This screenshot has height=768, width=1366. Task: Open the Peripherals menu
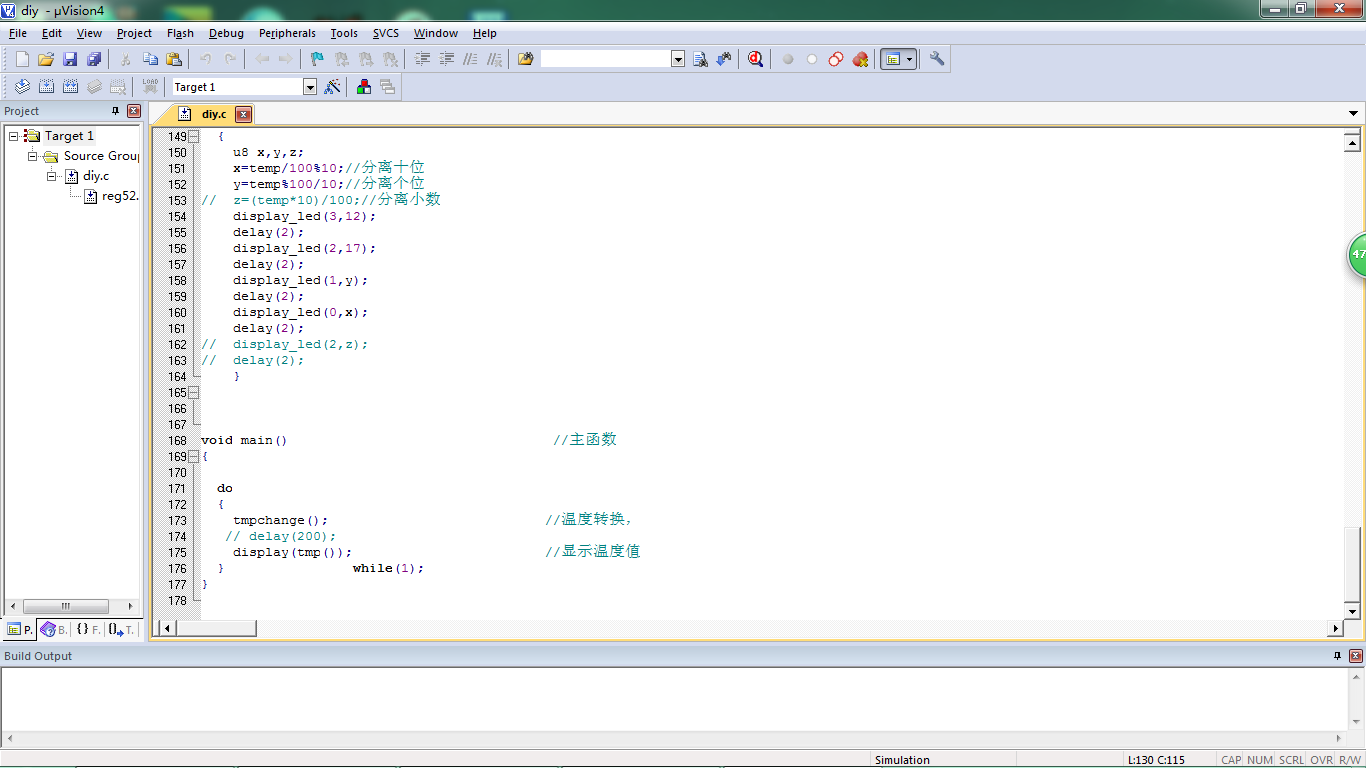point(287,33)
